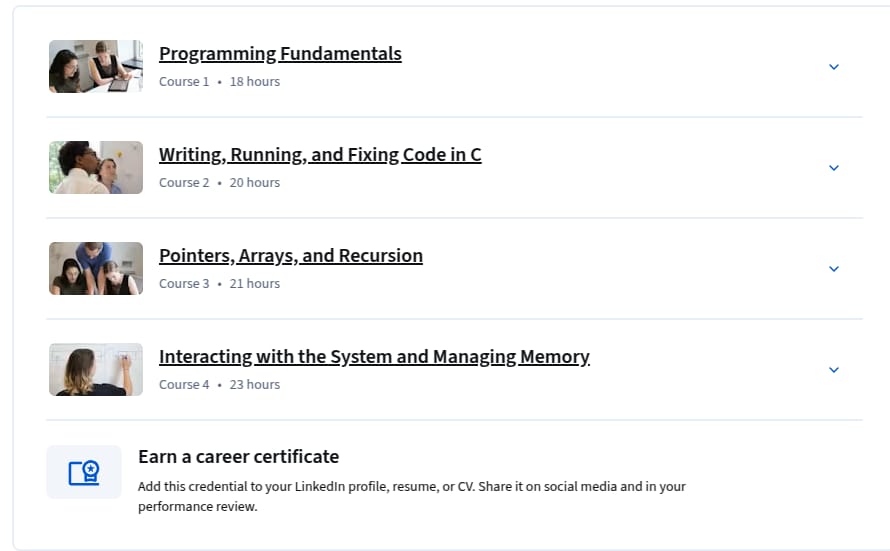
Task: Expand the Pointers, Arrays, and Recursion chevron
Action: (x=833, y=269)
